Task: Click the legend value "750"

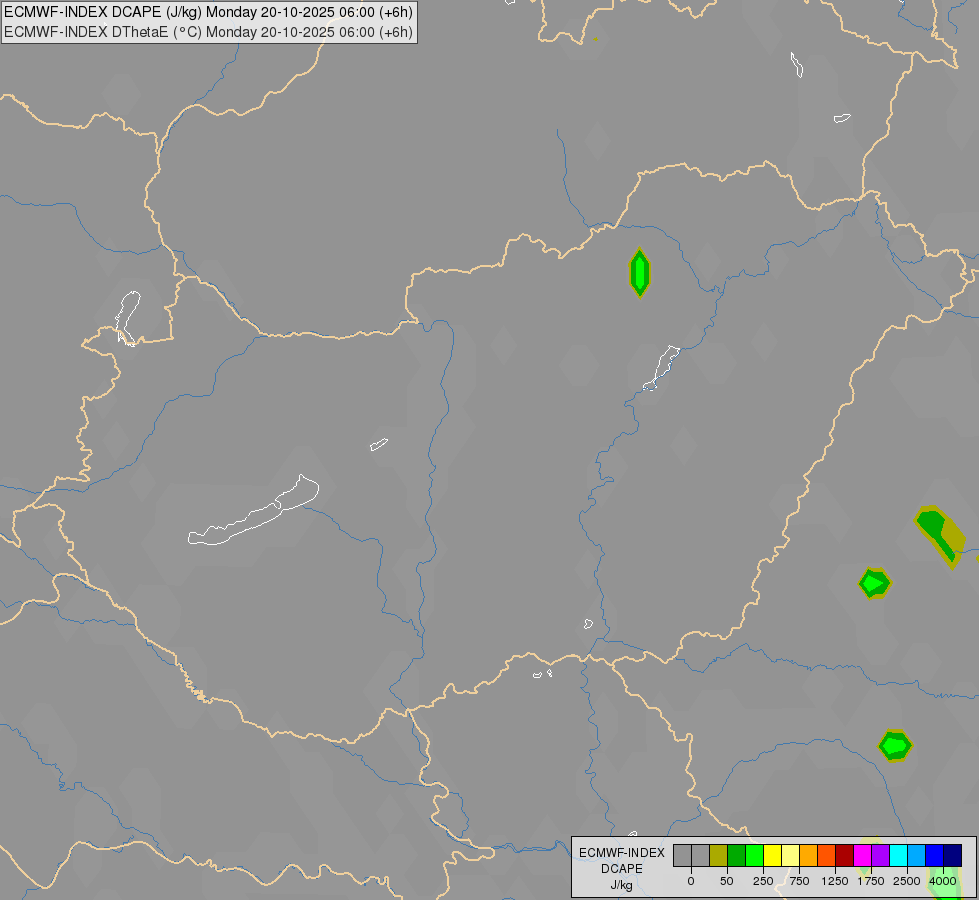Action: pyautogui.click(x=799, y=881)
